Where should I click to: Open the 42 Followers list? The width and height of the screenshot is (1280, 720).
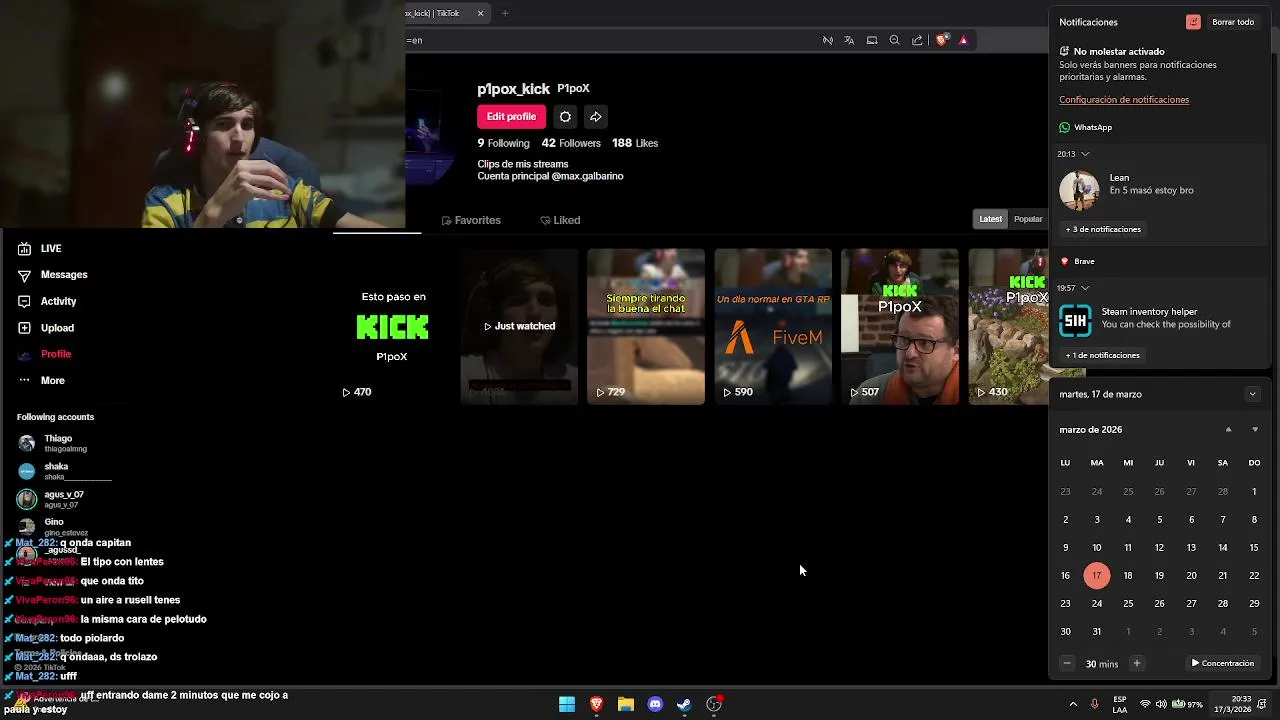pyautogui.click(x=571, y=143)
